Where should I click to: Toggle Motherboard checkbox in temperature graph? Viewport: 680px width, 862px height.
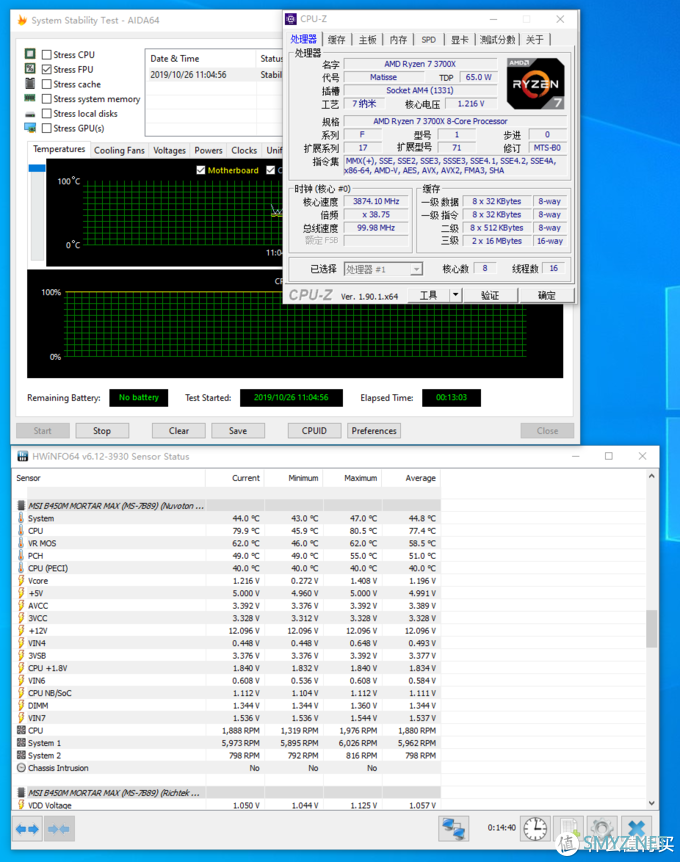(x=201, y=170)
